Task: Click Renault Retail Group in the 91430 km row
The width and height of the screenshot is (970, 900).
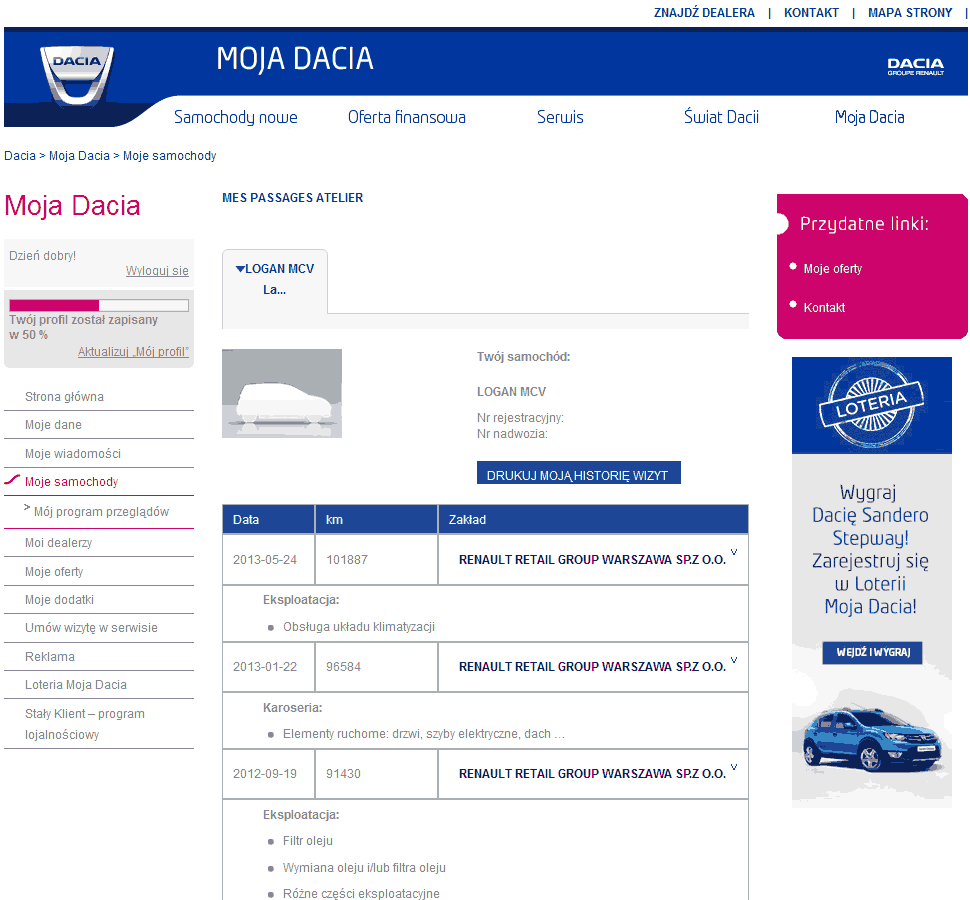Action: pyautogui.click(x=592, y=774)
